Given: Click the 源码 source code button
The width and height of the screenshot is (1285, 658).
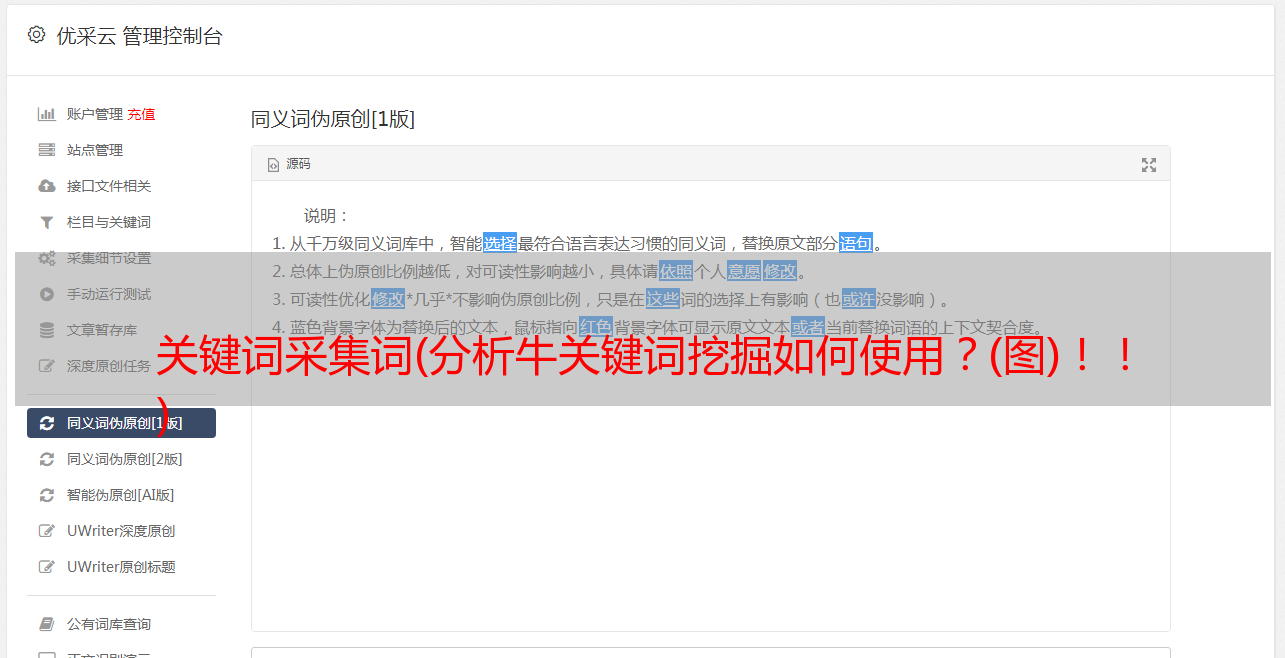Looking at the screenshot, I should [x=289, y=164].
